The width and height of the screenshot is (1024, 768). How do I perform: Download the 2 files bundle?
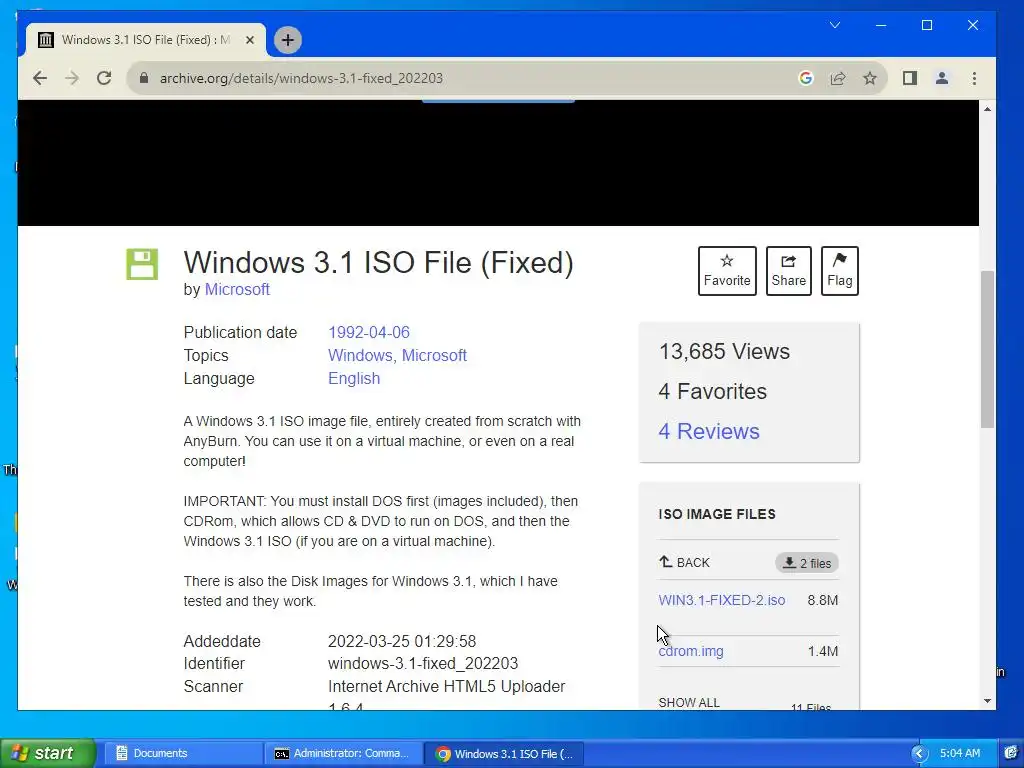coord(807,563)
